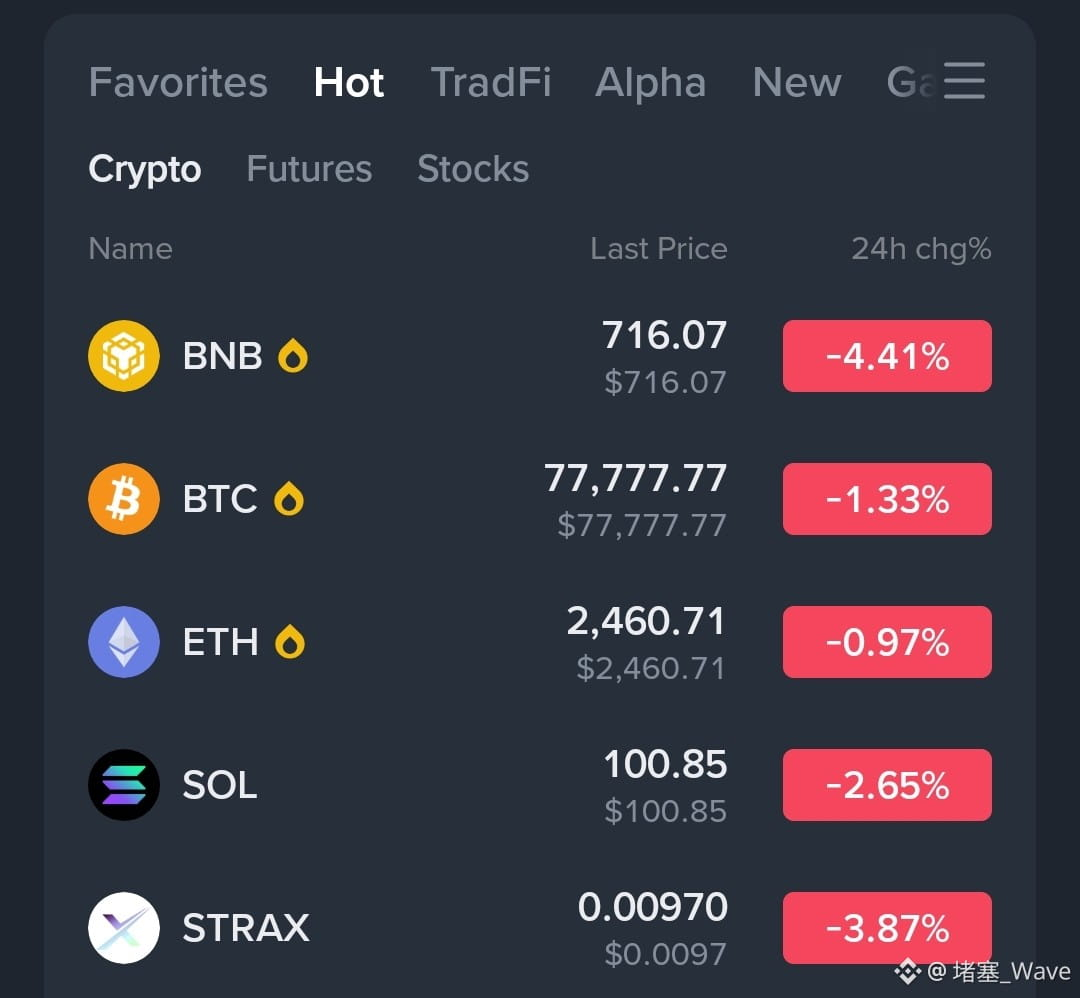Image resolution: width=1080 pixels, height=998 pixels.
Task: Click the BNB coin logo
Action: [x=124, y=356]
